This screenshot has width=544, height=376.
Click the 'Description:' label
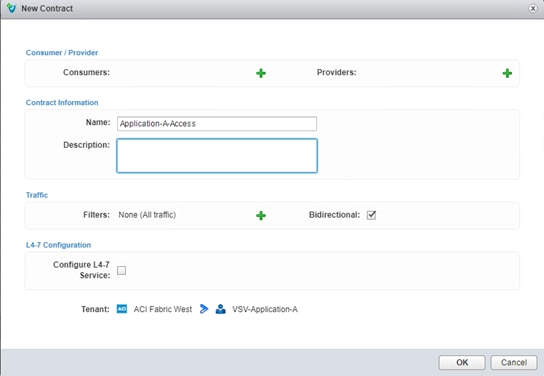86,145
